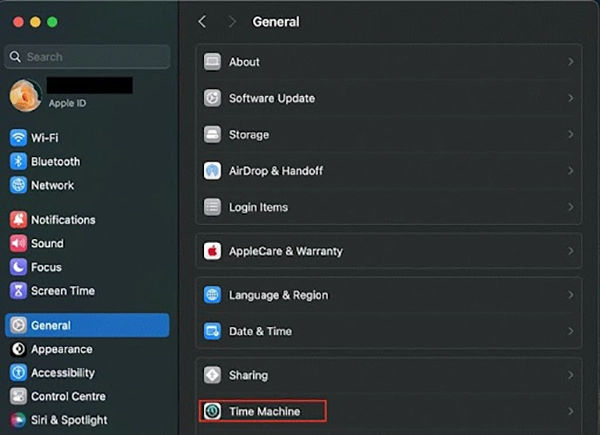The width and height of the screenshot is (600, 435).
Task: Click the Login Items chevron
Action: (571, 207)
